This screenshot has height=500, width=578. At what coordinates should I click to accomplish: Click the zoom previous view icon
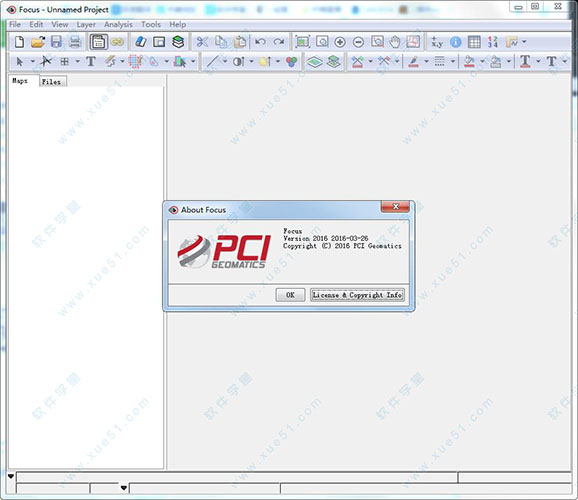(x=377, y=42)
